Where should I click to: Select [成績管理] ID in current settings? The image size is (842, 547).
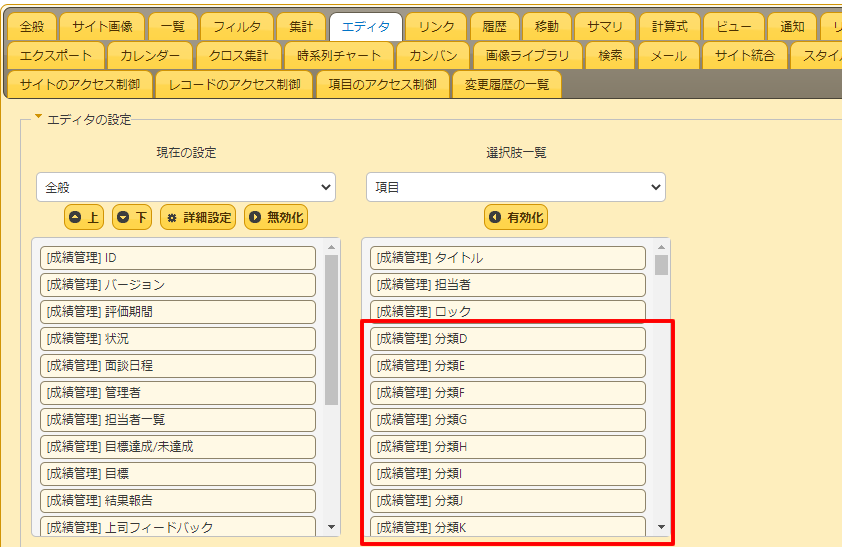point(178,258)
